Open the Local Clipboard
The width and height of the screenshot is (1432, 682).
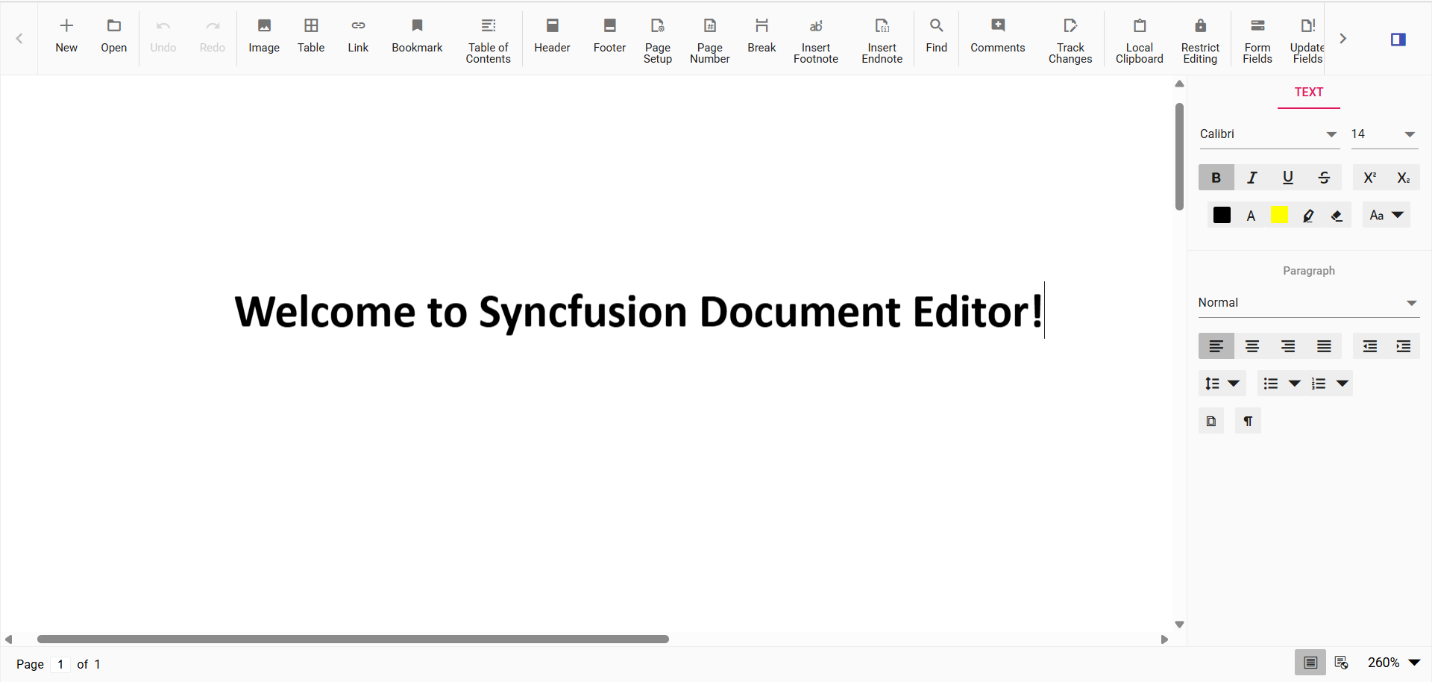click(x=1139, y=40)
